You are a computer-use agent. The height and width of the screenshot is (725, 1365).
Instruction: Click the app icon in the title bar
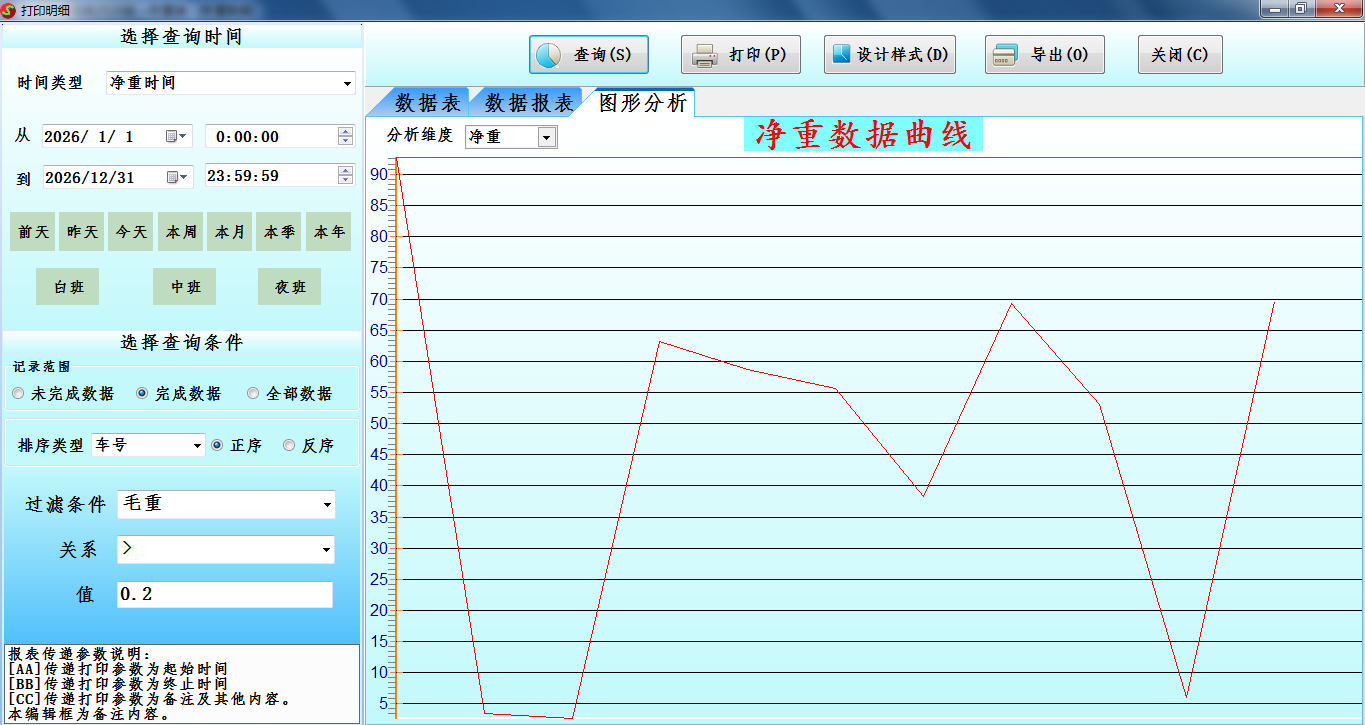pyautogui.click(x=9, y=10)
